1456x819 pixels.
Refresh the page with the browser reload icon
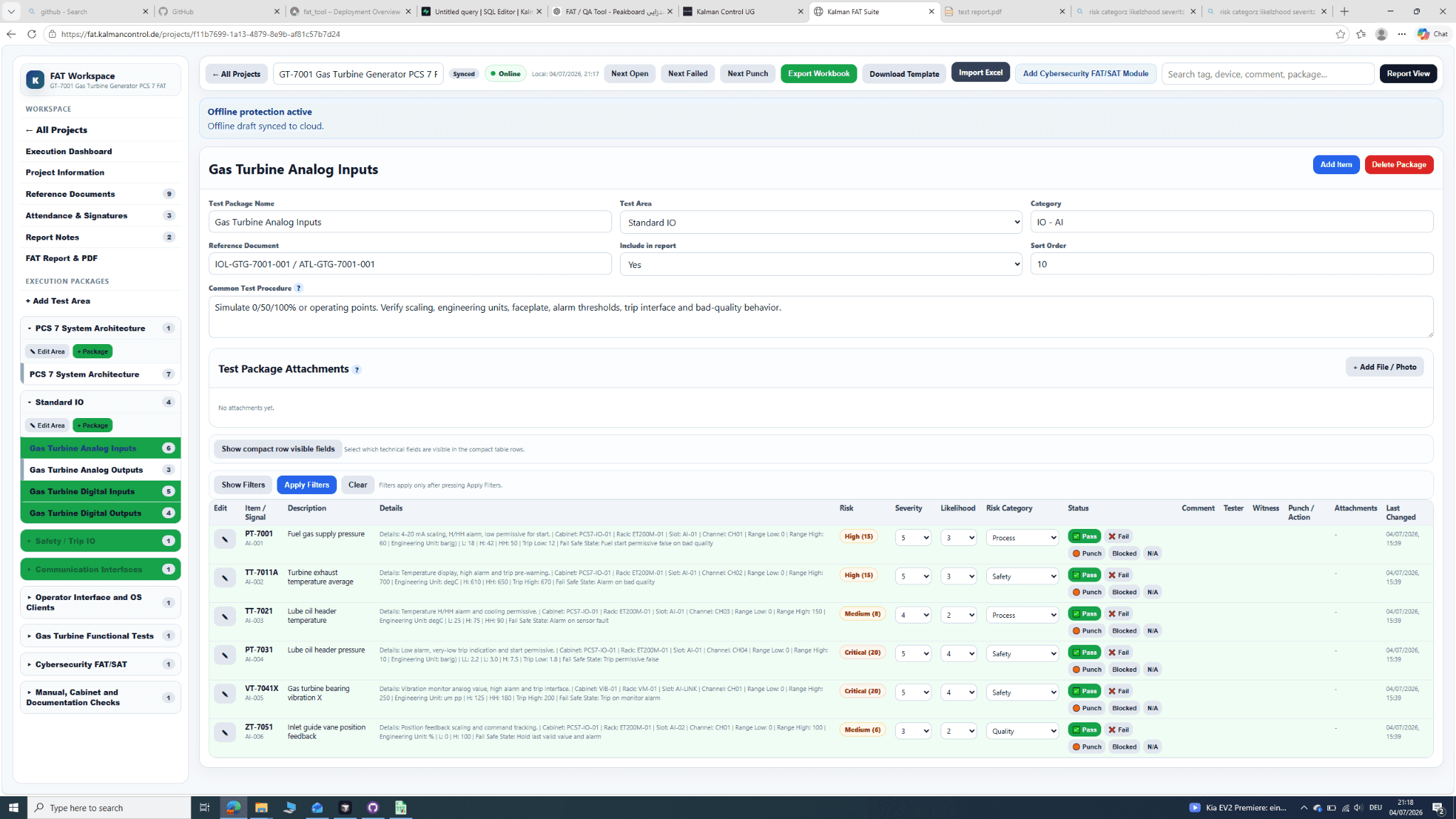tap(31, 34)
